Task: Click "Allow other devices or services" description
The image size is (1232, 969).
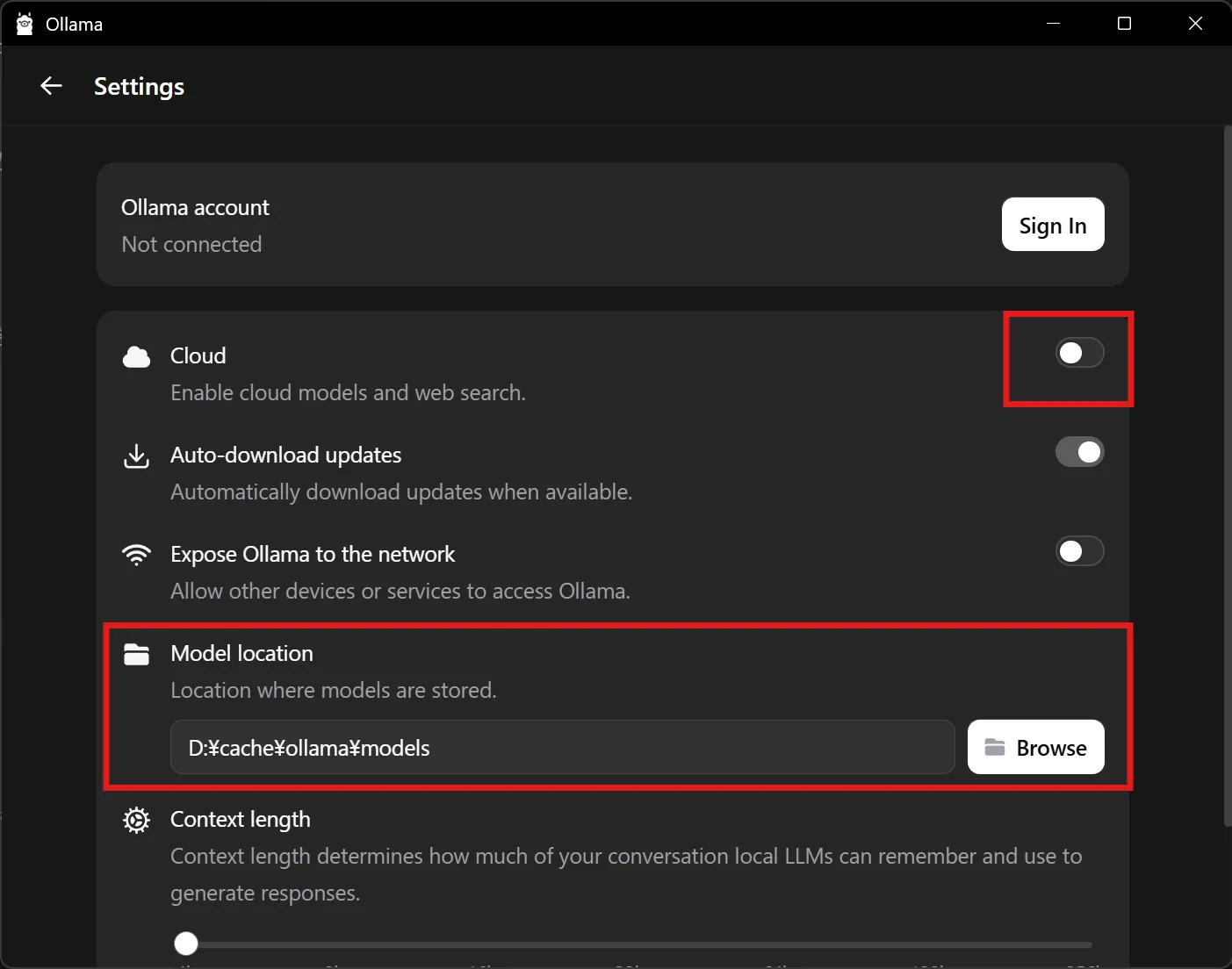Action: pyautogui.click(x=400, y=592)
